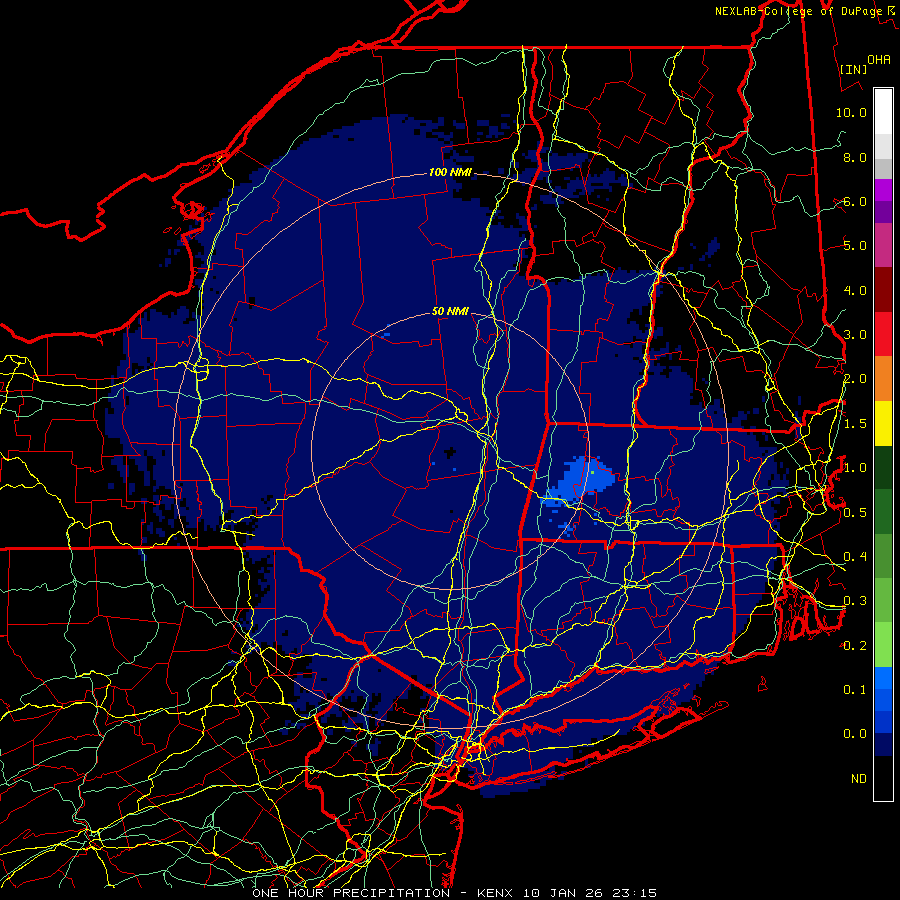
Task: Select the 0.4 legend value
Action: pos(855,557)
